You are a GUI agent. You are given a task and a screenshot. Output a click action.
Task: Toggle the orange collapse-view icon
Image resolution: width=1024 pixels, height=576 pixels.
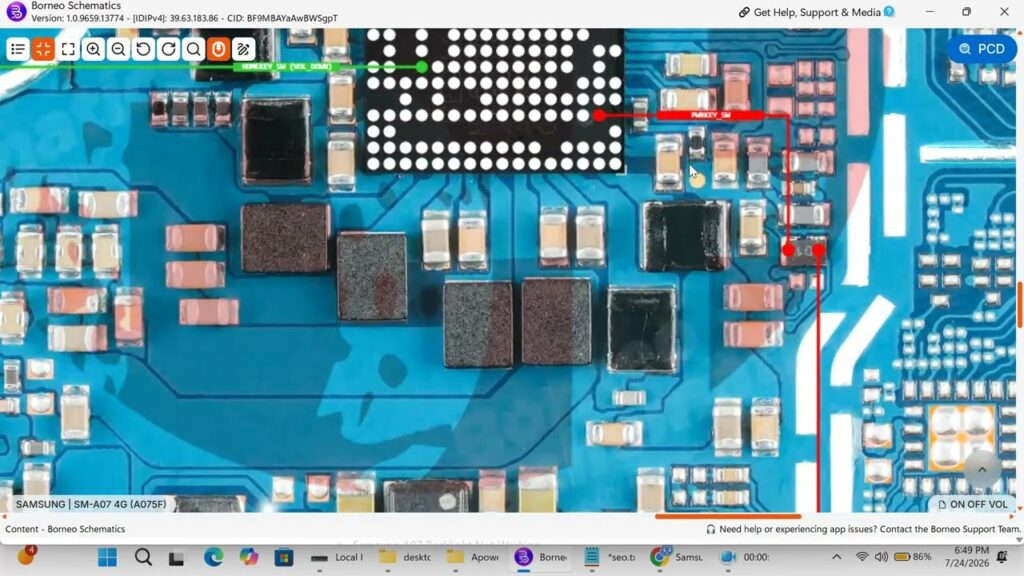coord(43,49)
